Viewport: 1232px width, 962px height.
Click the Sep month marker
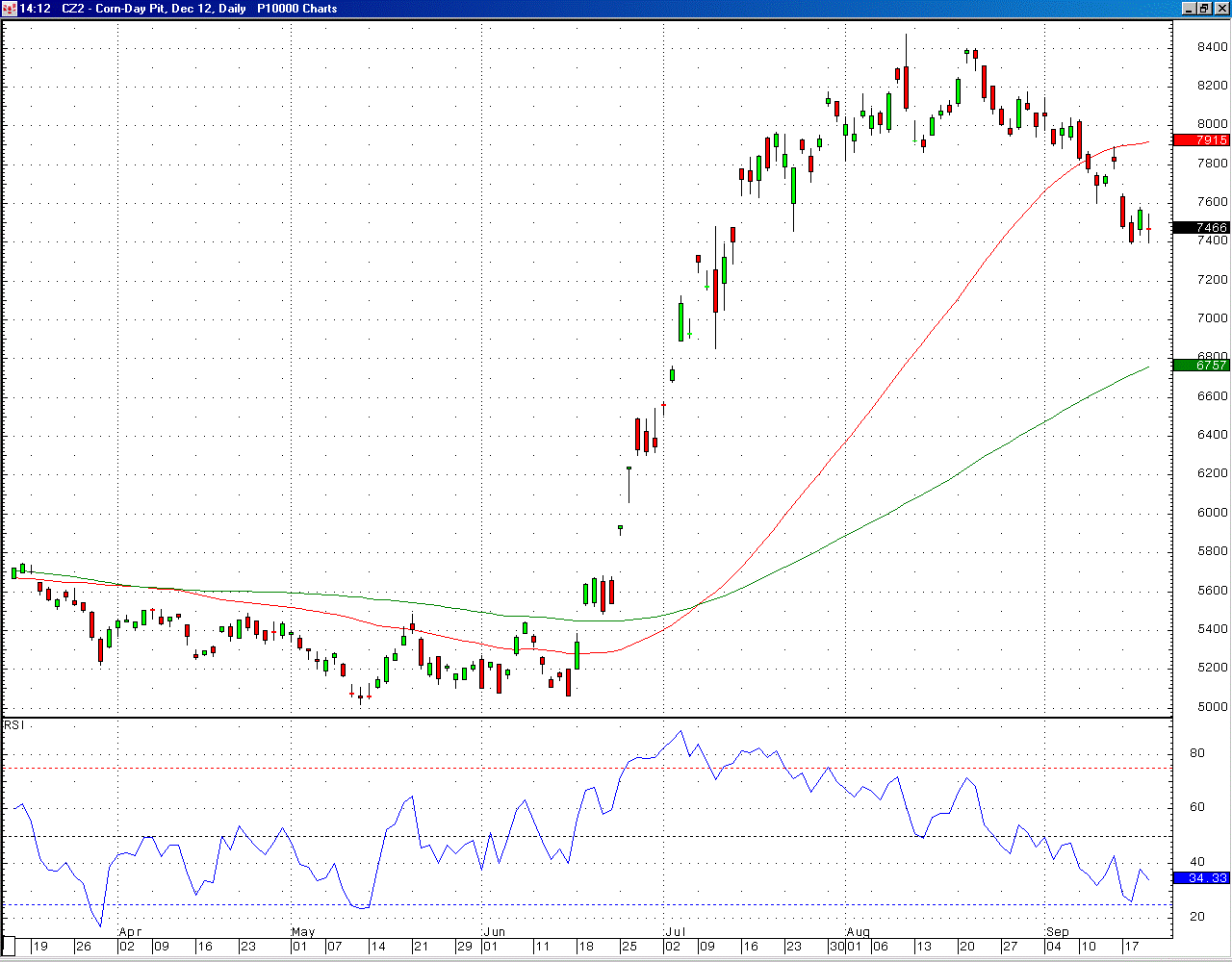[x=1058, y=931]
